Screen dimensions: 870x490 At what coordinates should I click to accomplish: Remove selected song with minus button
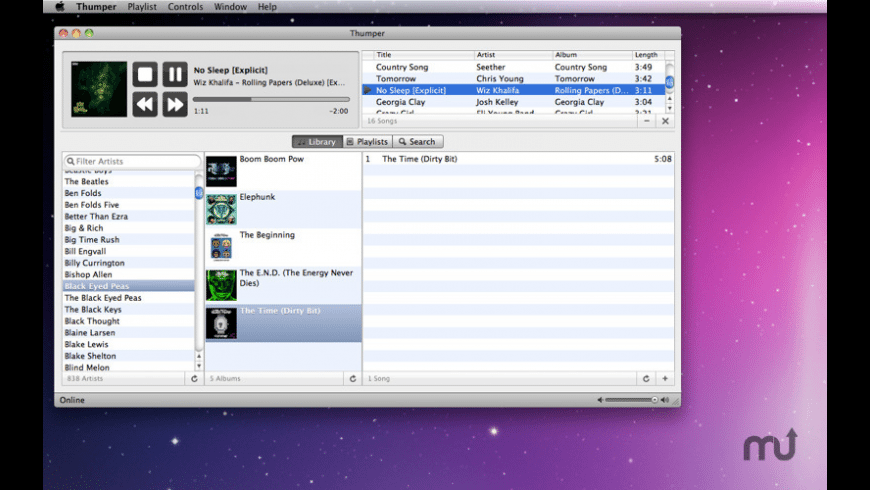646,120
